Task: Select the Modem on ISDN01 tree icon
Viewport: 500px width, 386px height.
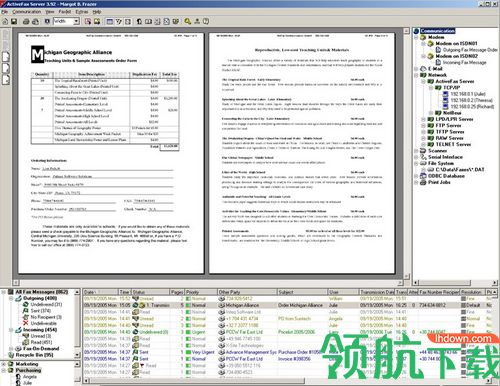Action: coord(430,43)
